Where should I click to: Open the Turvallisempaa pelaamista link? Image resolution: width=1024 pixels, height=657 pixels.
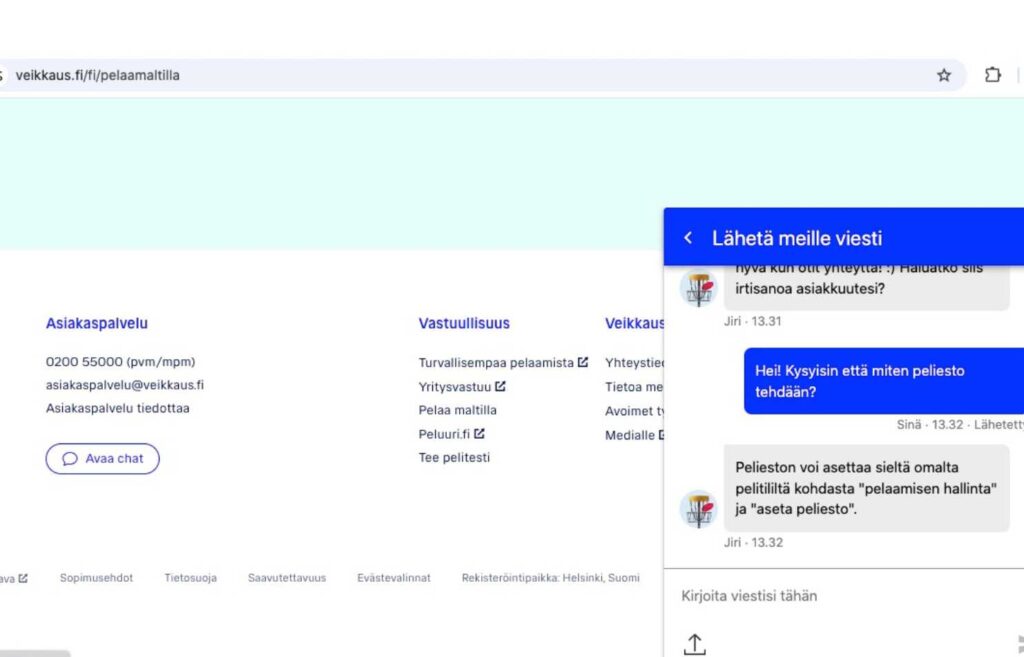coord(496,362)
